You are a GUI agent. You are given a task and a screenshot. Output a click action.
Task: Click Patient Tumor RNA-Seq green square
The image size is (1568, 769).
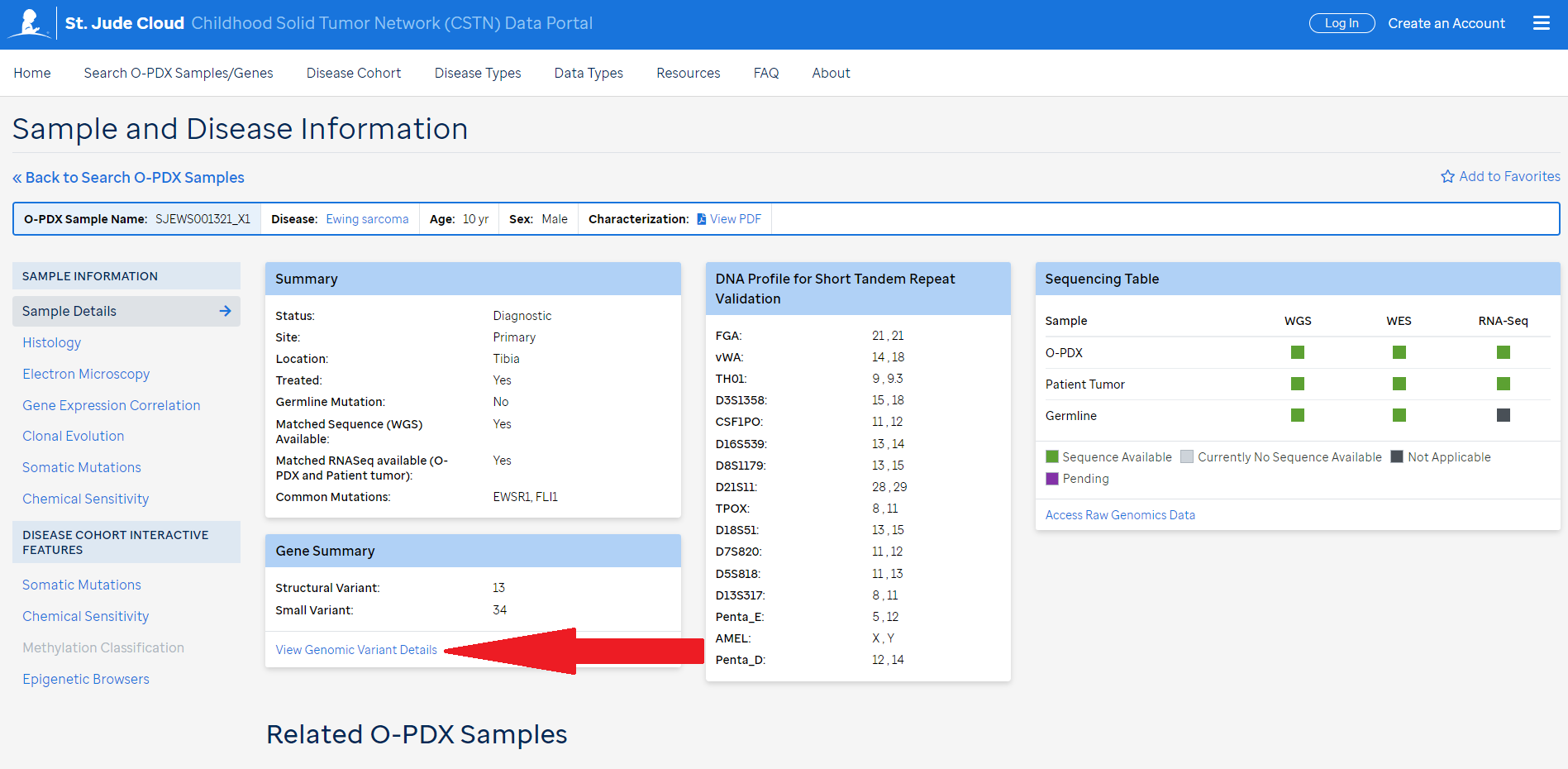(x=1504, y=384)
